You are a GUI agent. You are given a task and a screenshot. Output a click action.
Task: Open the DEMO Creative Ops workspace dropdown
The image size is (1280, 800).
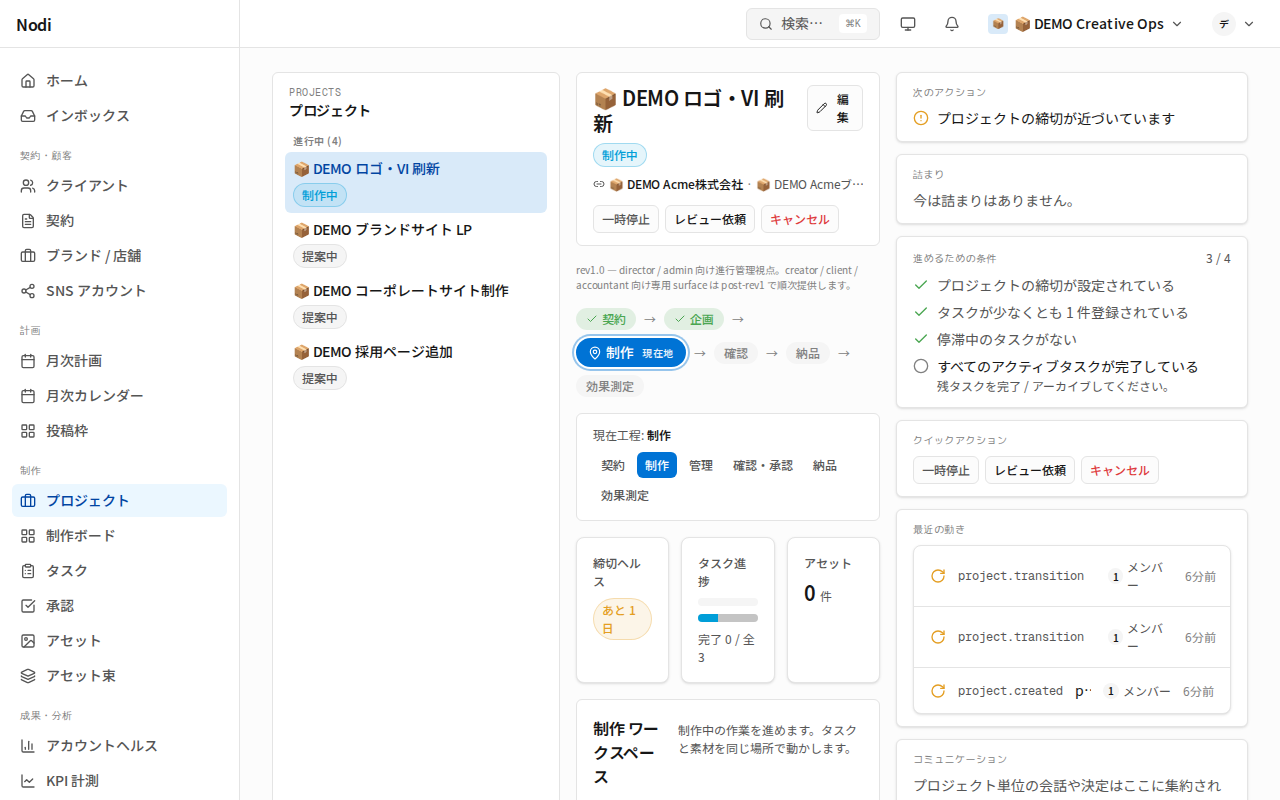point(1086,24)
